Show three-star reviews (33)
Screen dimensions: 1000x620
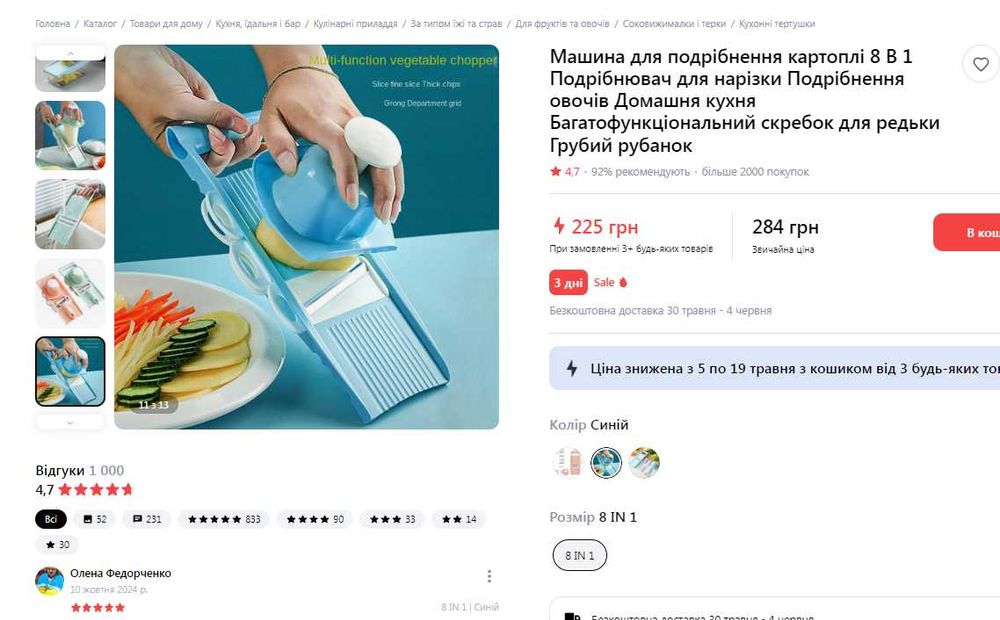(393, 519)
